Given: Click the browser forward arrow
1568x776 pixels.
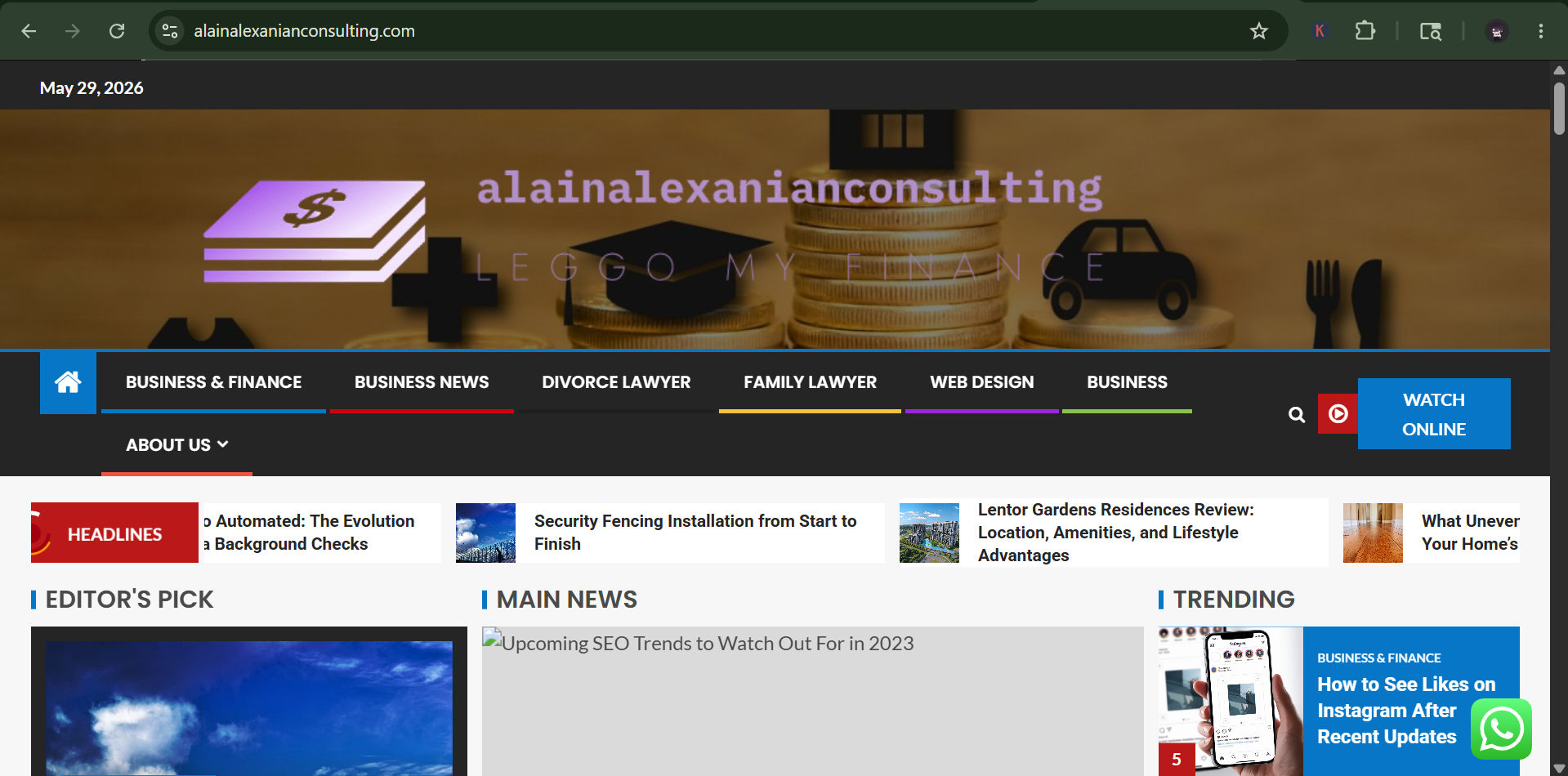Looking at the screenshot, I should coord(73,31).
